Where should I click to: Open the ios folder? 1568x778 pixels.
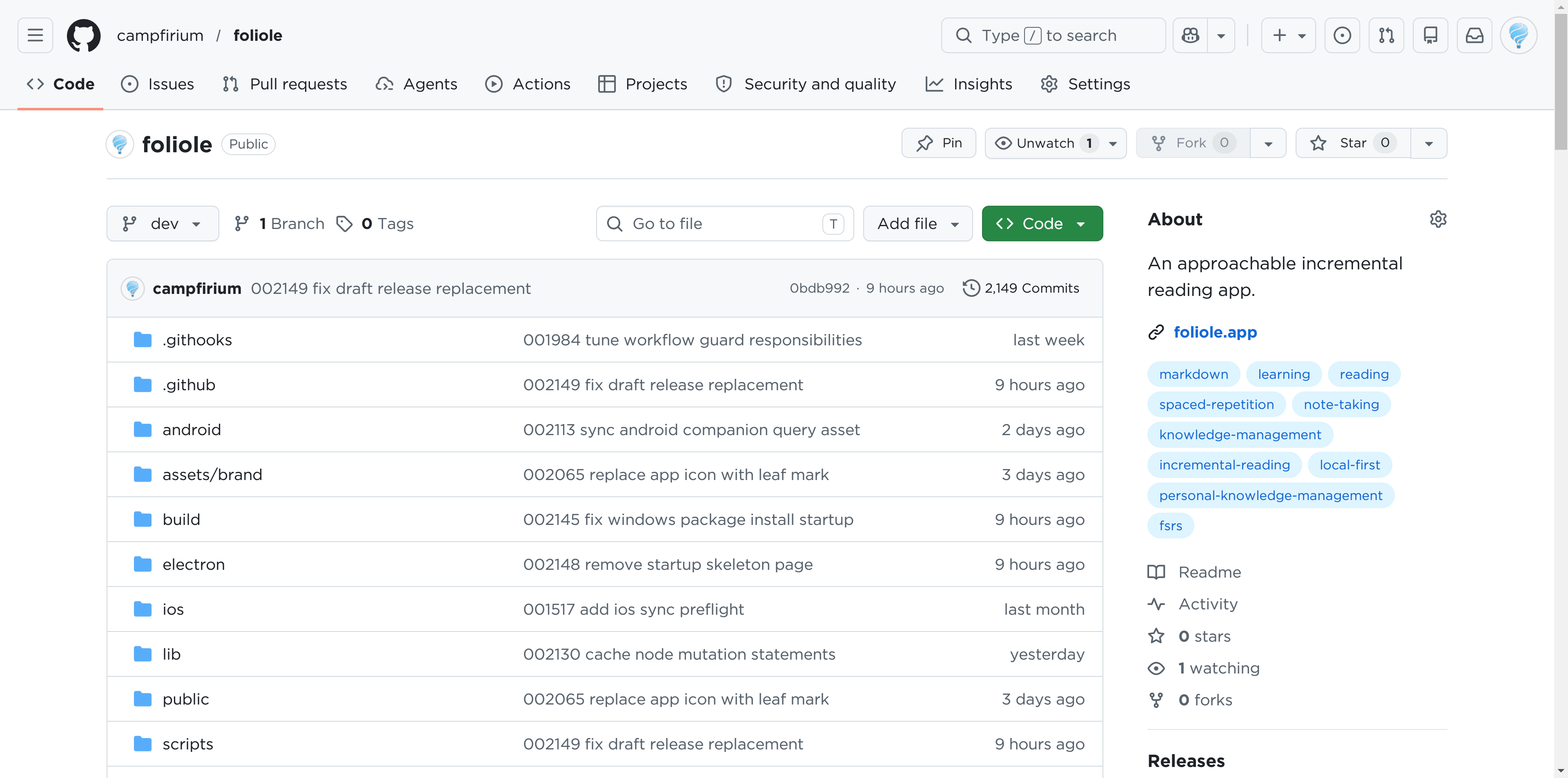(173, 609)
